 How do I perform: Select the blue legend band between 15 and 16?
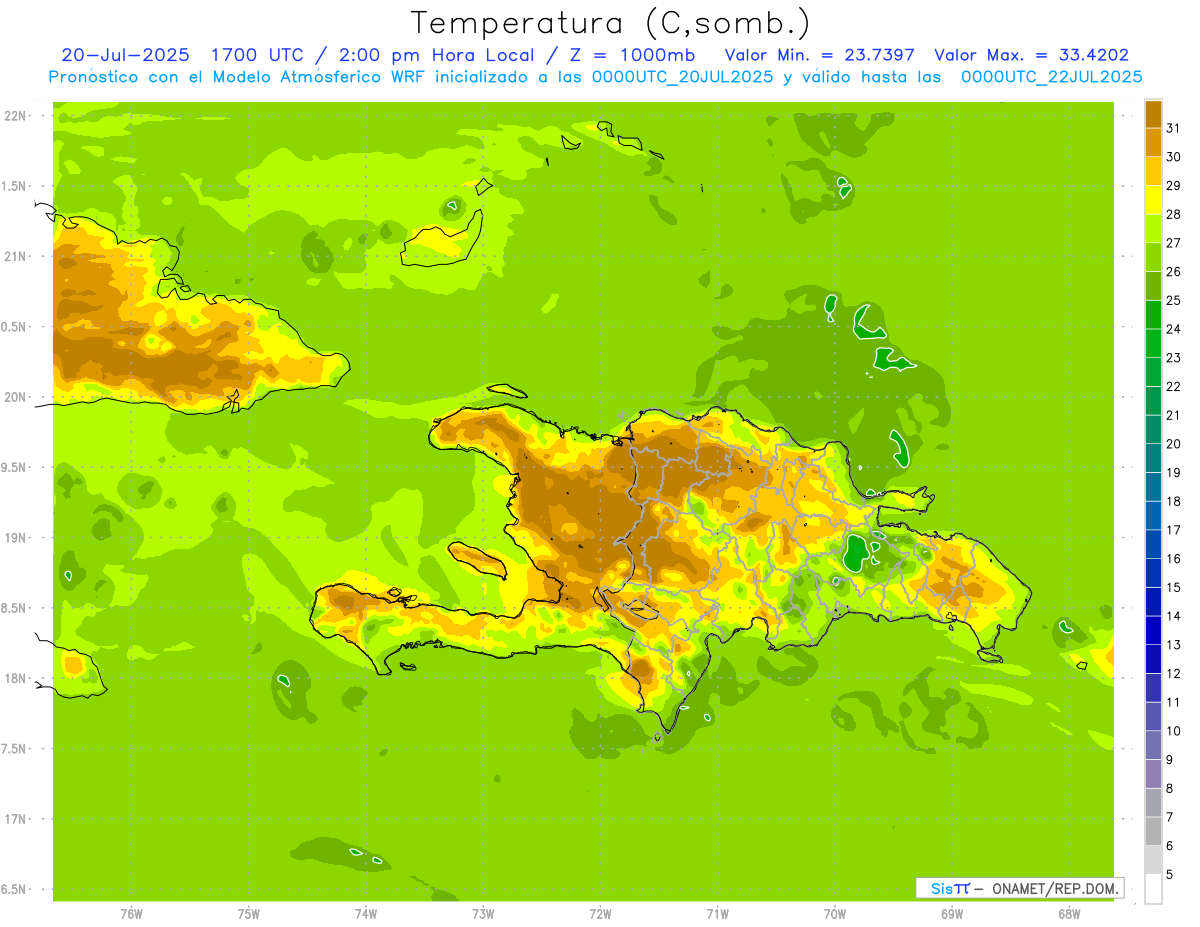tap(1153, 572)
